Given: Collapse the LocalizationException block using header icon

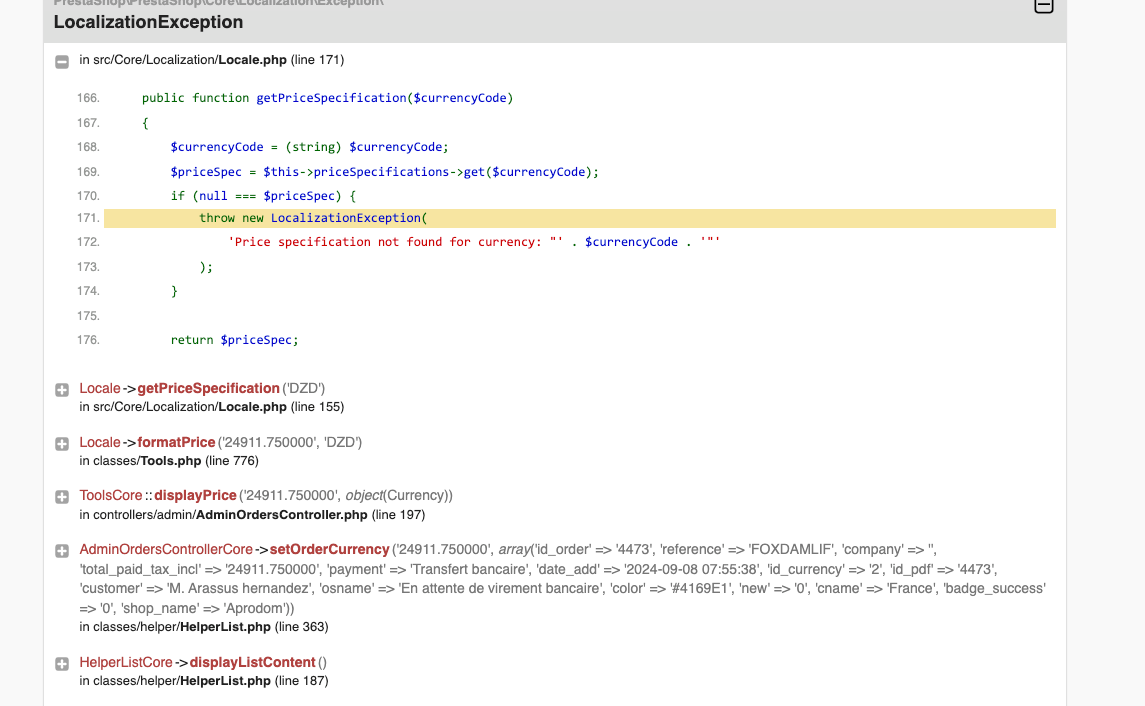Looking at the screenshot, I should pos(1043,6).
